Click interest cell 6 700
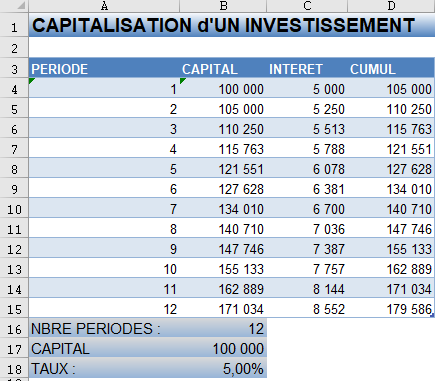435x381 pixels. (x=307, y=209)
